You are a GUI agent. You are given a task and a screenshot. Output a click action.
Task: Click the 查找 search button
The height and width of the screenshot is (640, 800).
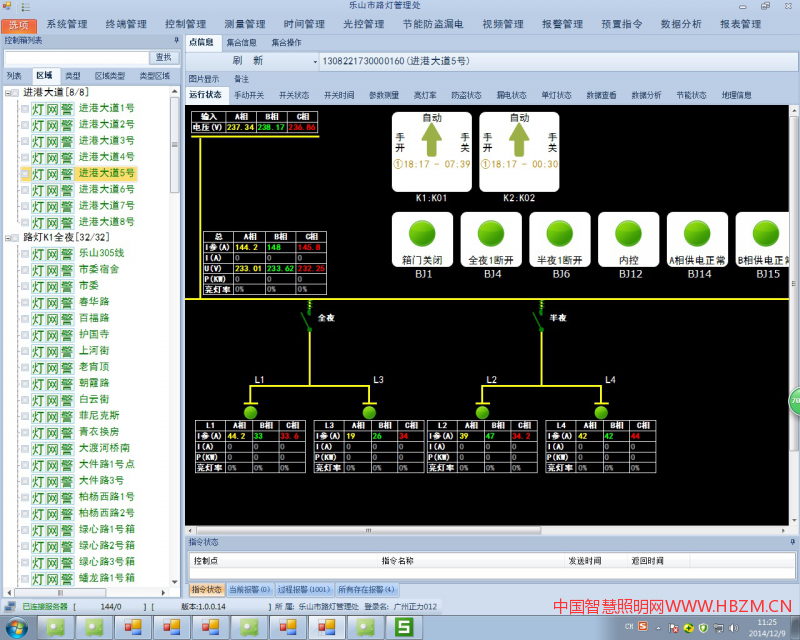(x=163, y=58)
